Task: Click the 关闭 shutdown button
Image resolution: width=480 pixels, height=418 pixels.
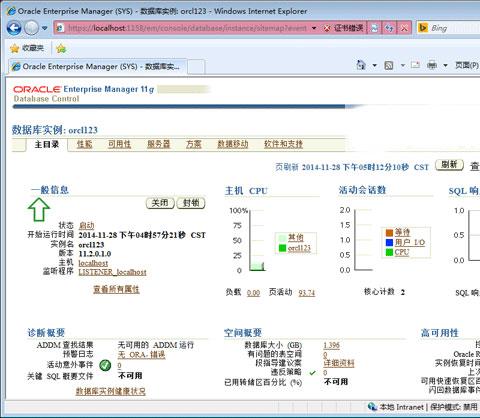Action: (x=160, y=203)
